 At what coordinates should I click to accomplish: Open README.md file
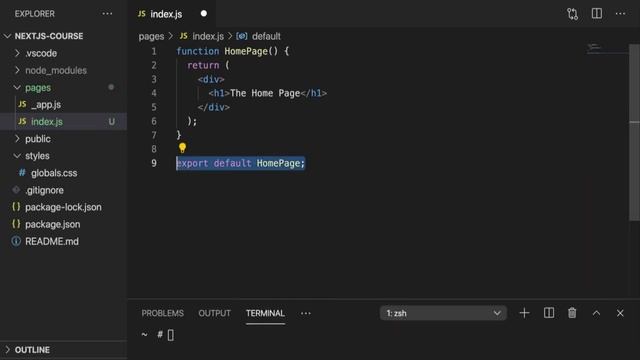52,242
